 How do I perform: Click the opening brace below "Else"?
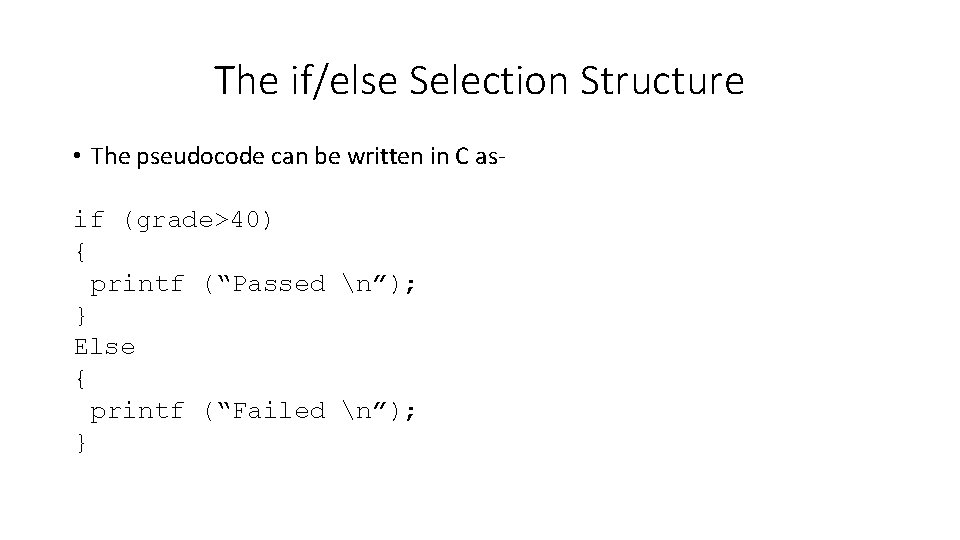tap(80, 379)
